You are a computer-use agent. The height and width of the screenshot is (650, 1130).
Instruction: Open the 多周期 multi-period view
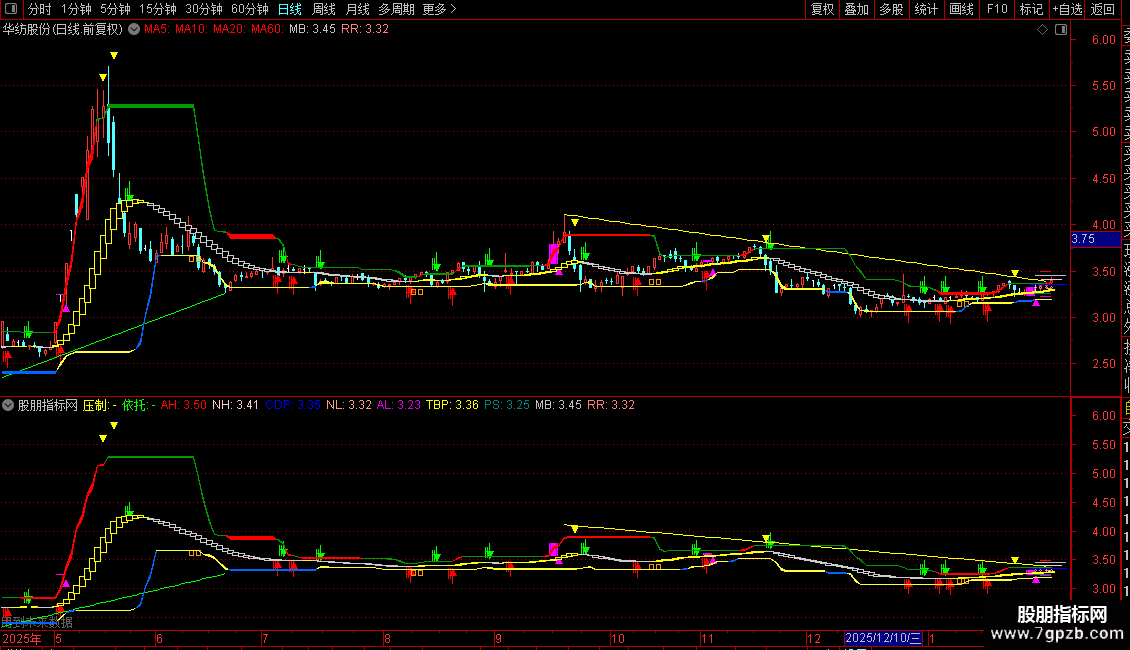coord(396,9)
